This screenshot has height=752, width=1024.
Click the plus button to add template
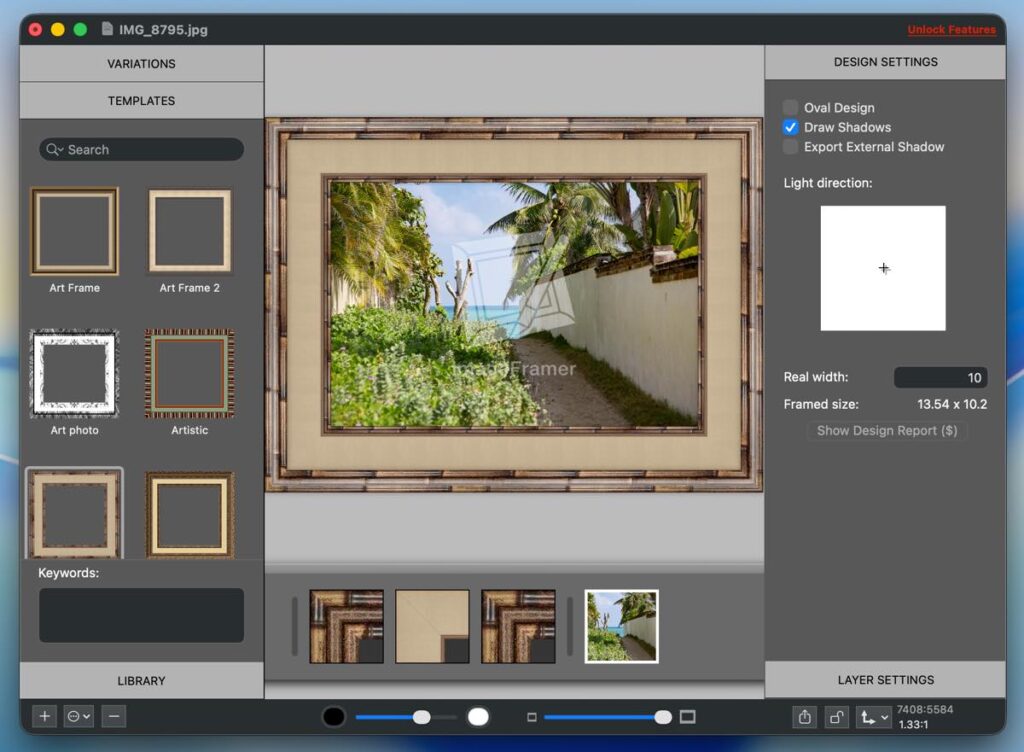pos(44,716)
